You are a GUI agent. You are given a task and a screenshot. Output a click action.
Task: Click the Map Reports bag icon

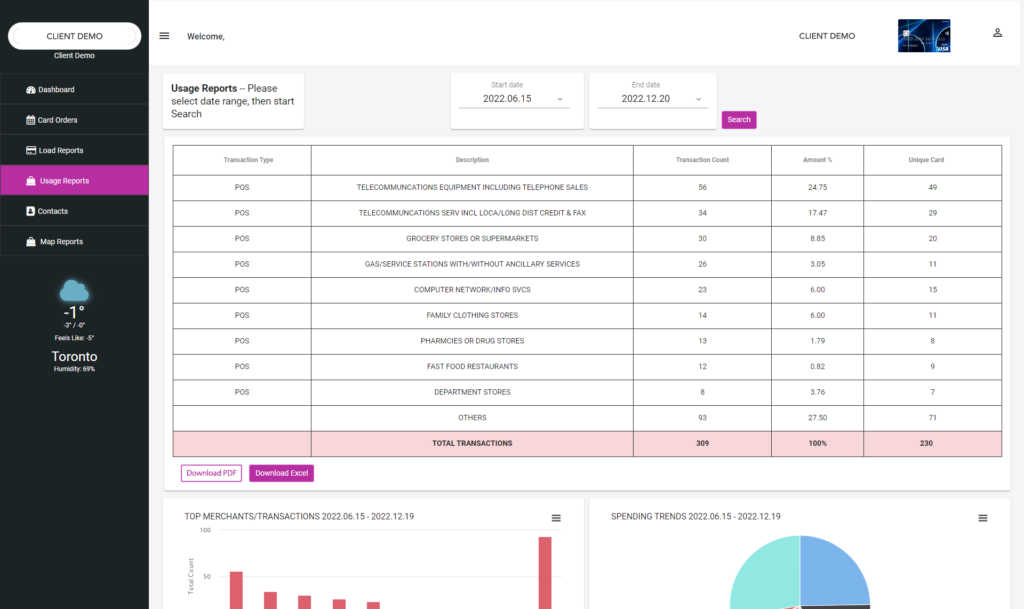click(31, 242)
